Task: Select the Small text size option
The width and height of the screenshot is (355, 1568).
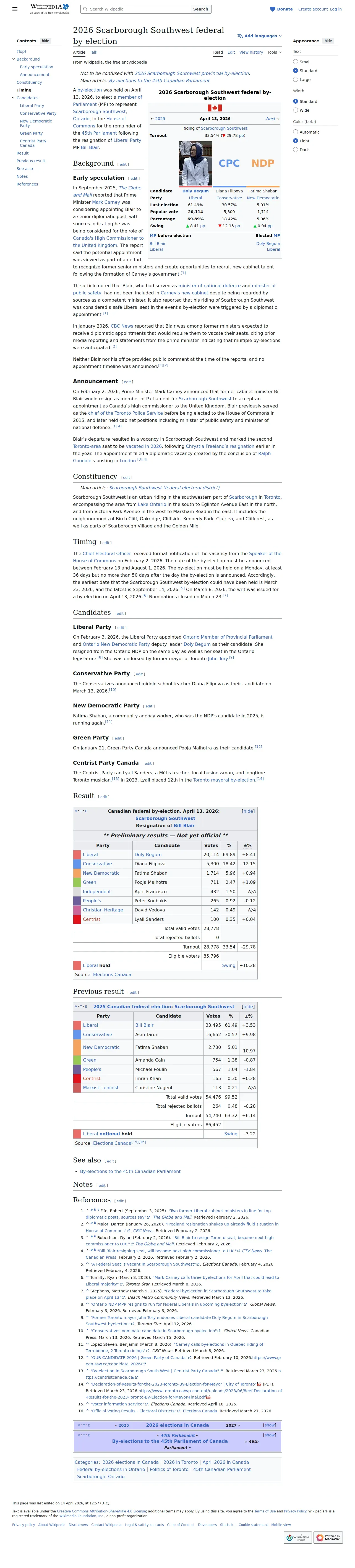Action: click(296, 61)
